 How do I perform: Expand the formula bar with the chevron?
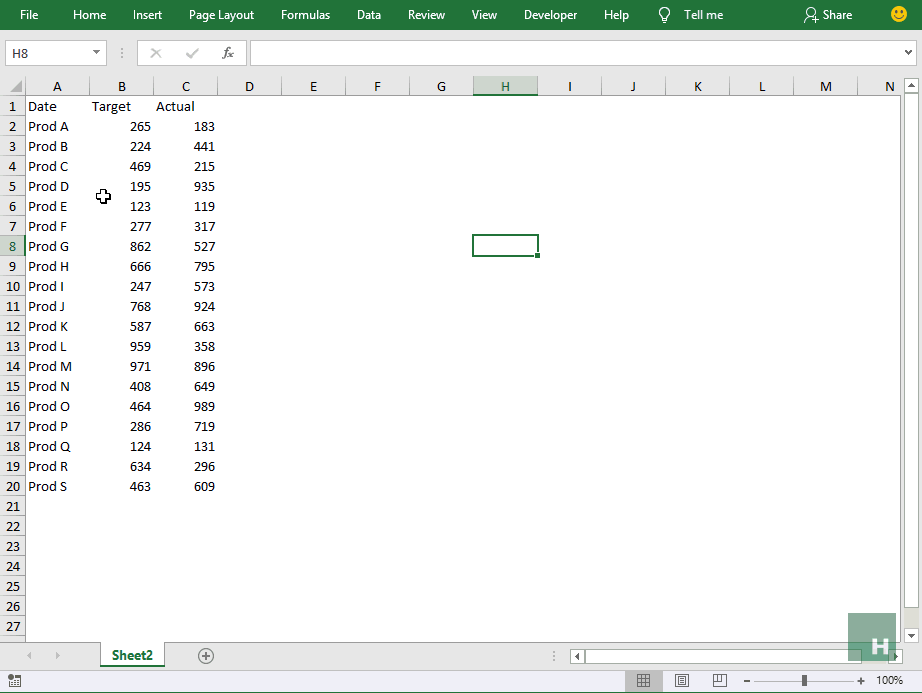tap(908, 53)
